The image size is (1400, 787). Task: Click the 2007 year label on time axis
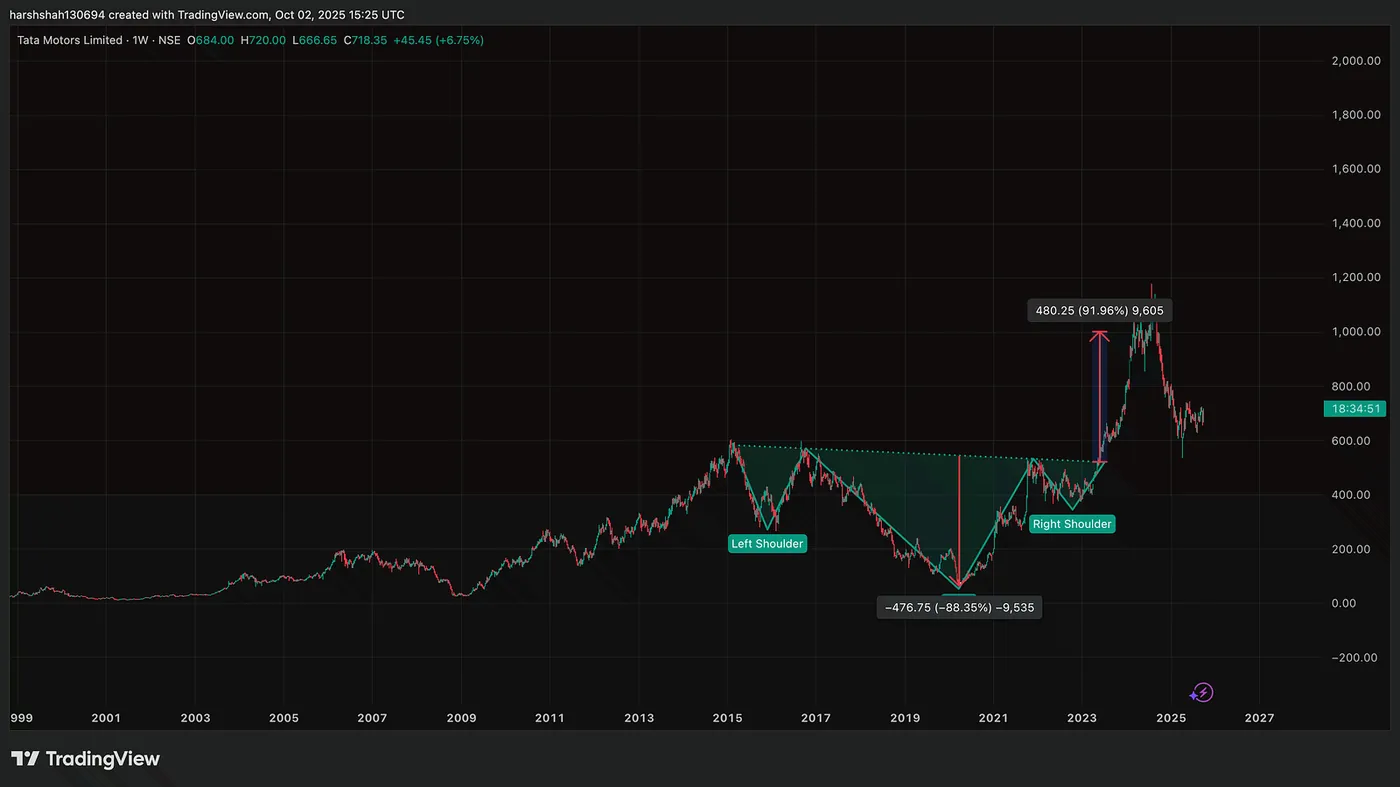click(x=372, y=718)
